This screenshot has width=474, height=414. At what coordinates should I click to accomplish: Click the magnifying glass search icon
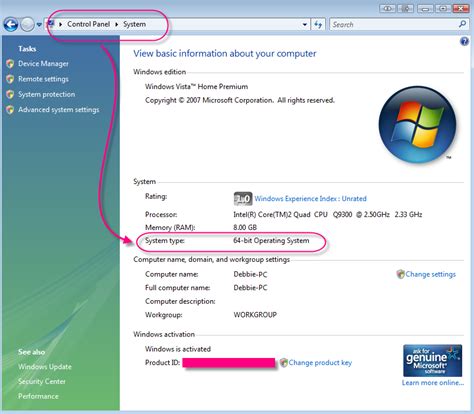point(462,24)
